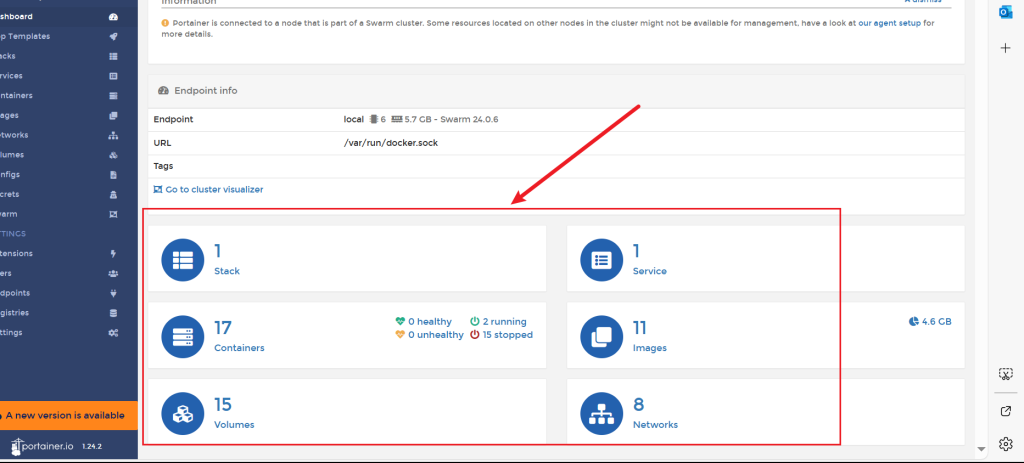Click the Volumes dashboard tile icon

182,413
